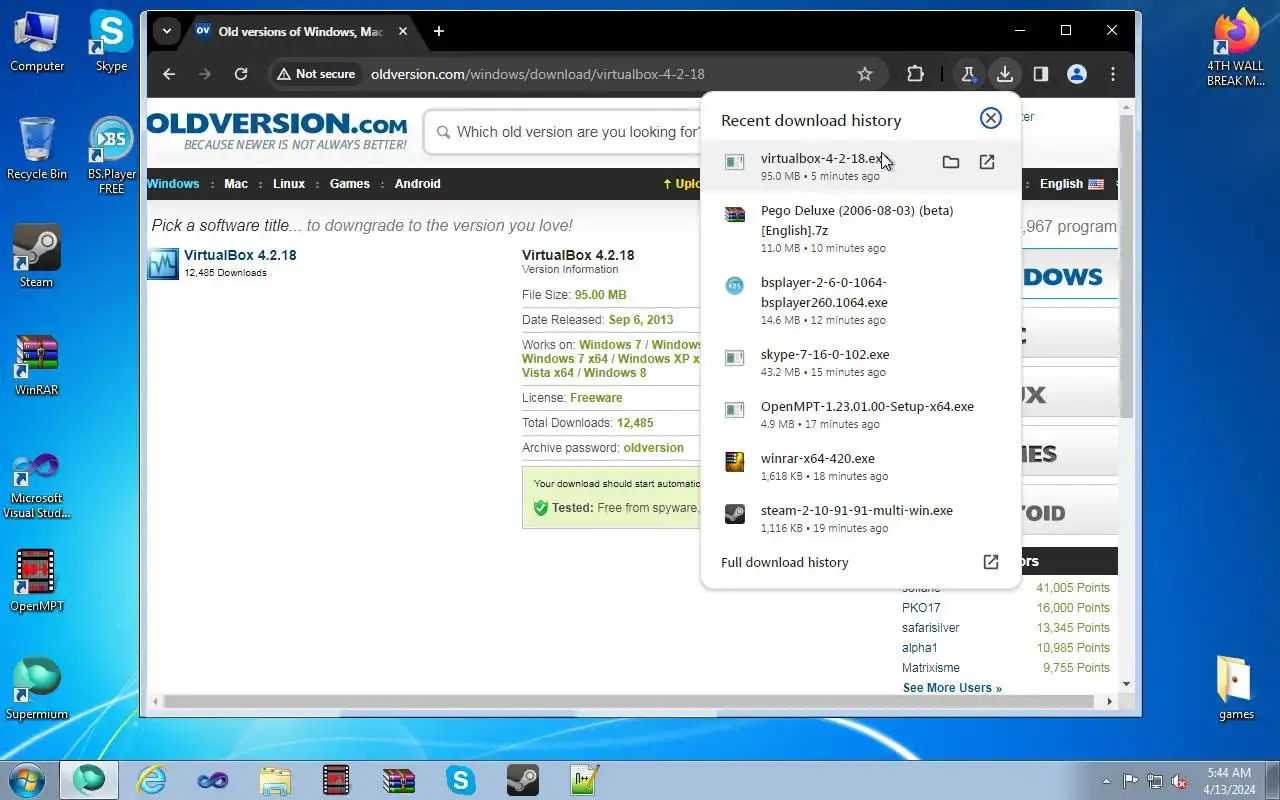Open user PKO17 profile link
The height and width of the screenshot is (800, 1280).
pos(921,608)
